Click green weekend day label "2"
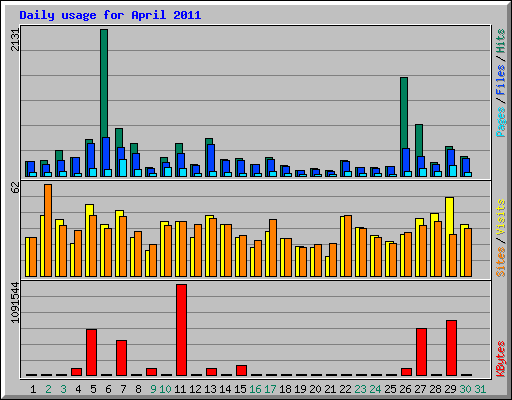The height and width of the screenshot is (400, 512). coord(48,389)
